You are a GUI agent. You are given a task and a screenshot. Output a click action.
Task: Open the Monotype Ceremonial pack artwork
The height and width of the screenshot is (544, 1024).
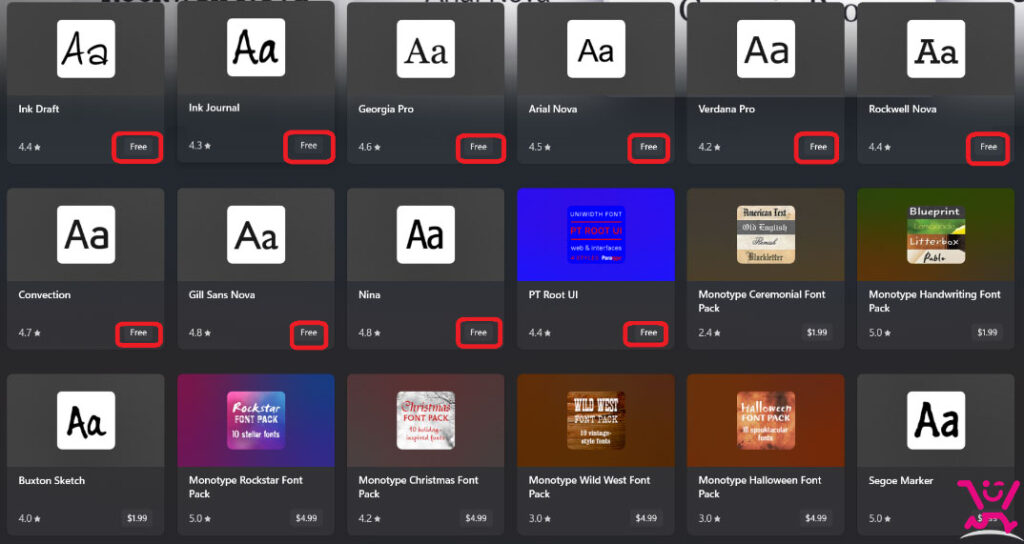[x=766, y=235]
